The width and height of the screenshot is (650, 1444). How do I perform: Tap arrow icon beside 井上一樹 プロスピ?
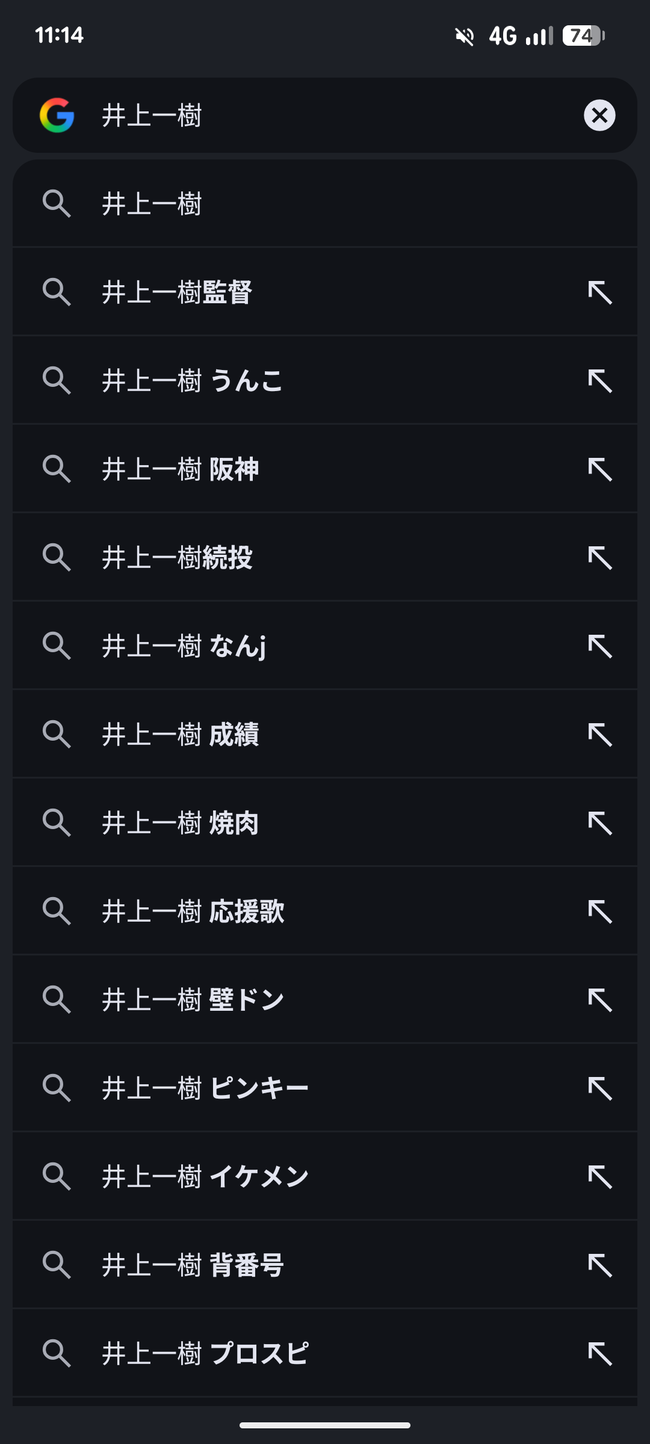(599, 1353)
